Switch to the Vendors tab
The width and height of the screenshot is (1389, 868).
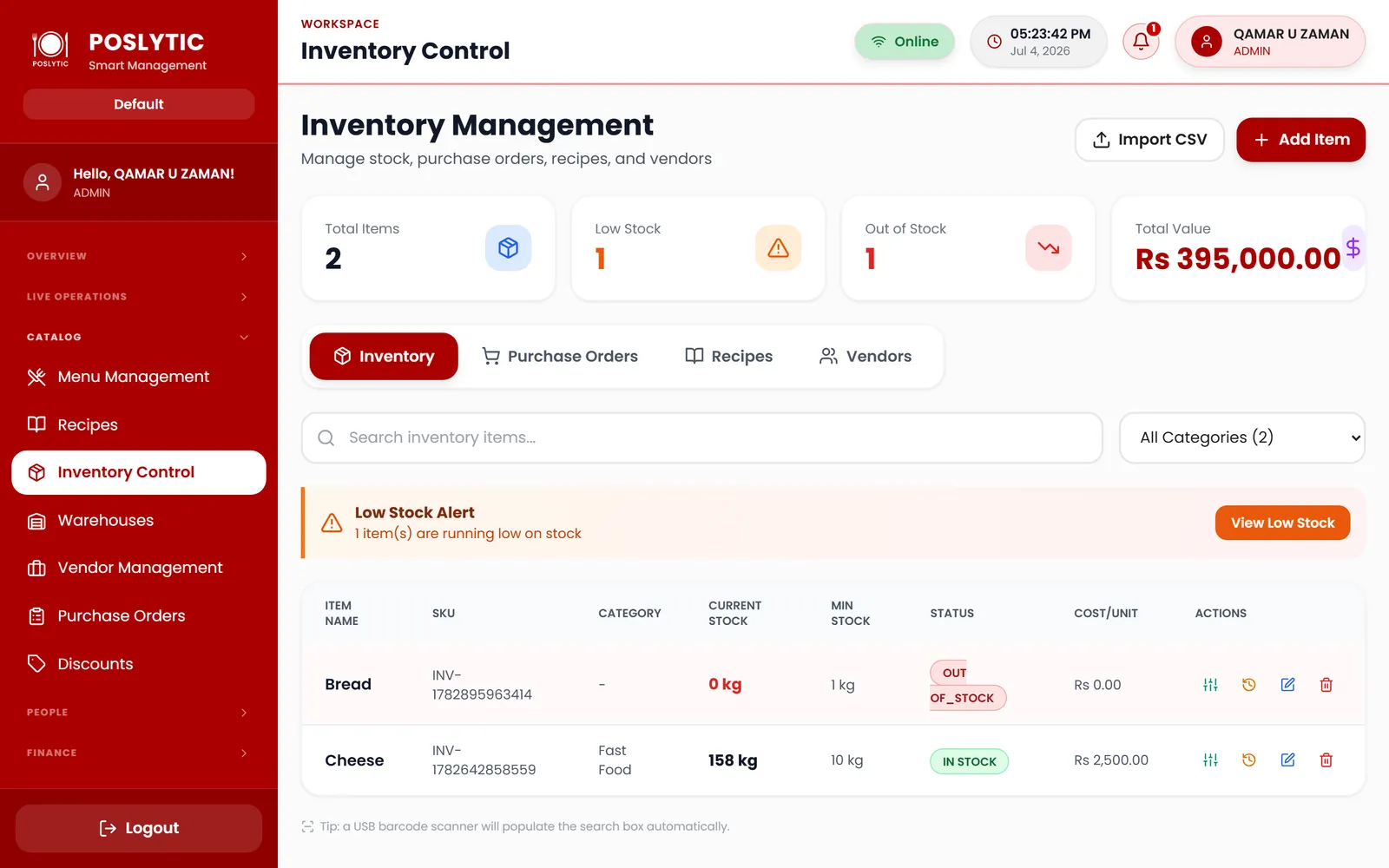tap(866, 356)
